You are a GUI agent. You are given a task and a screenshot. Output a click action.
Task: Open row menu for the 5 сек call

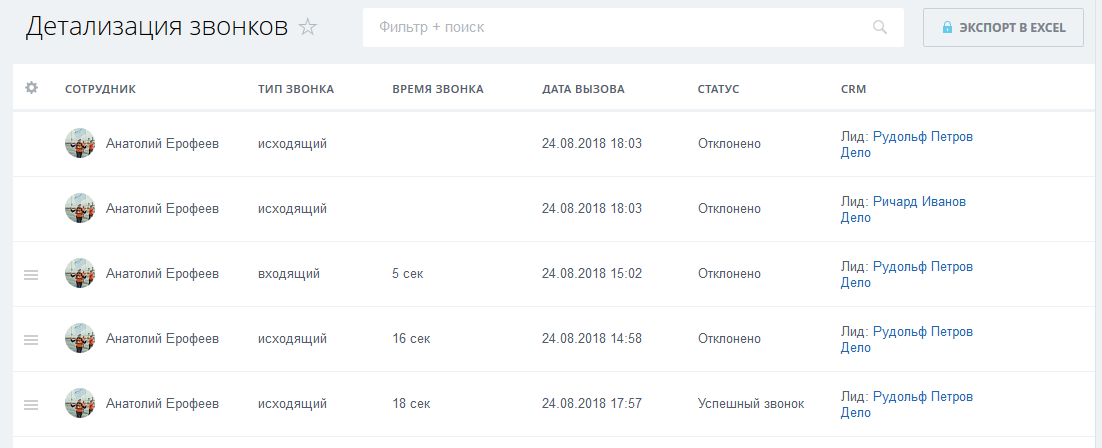pos(31,274)
